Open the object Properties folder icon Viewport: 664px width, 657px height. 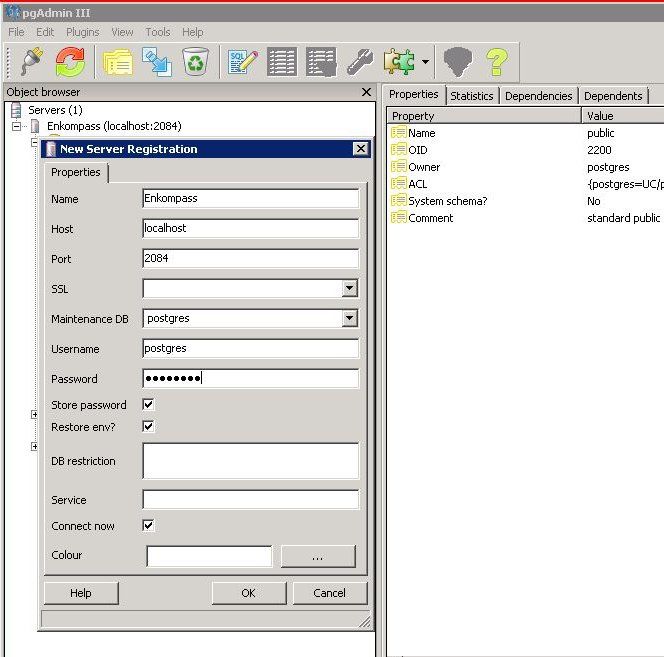(x=119, y=63)
